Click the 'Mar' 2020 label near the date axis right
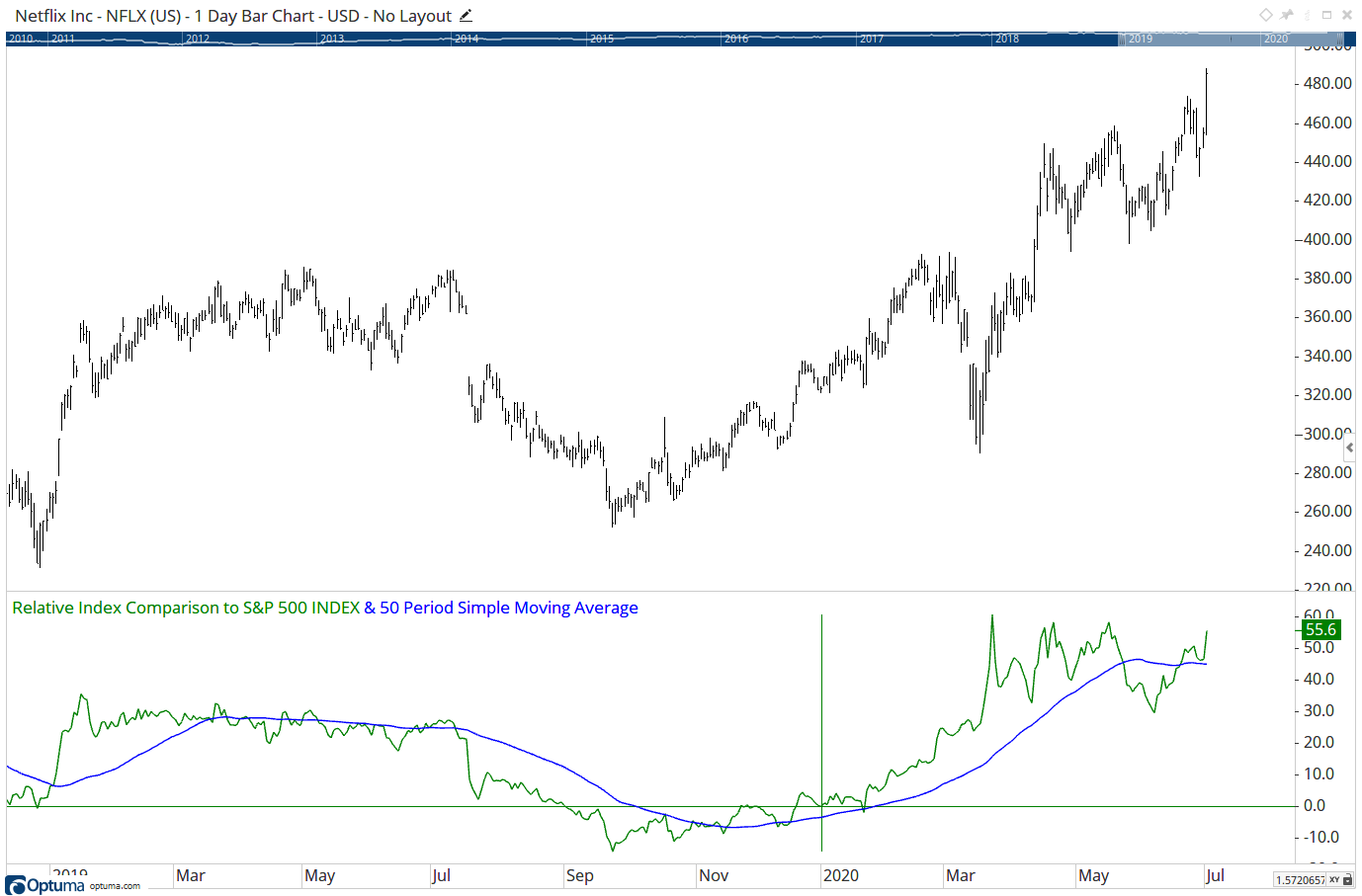Screen dimensions: 1362x896 (961, 875)
